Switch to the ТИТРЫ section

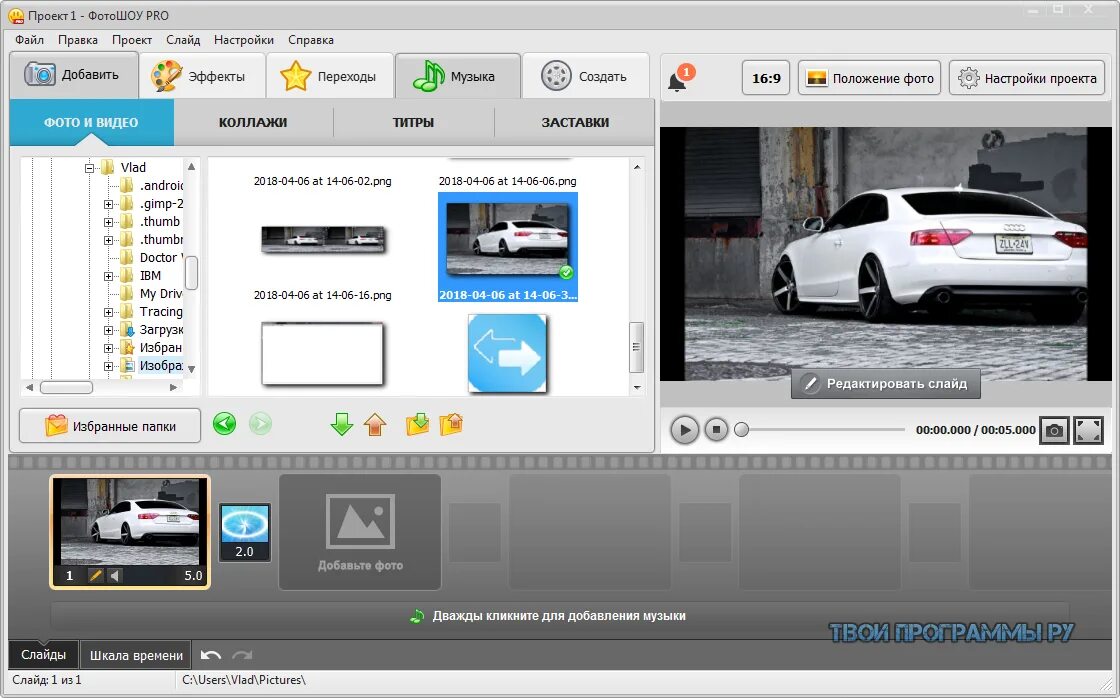pos(414,122)
